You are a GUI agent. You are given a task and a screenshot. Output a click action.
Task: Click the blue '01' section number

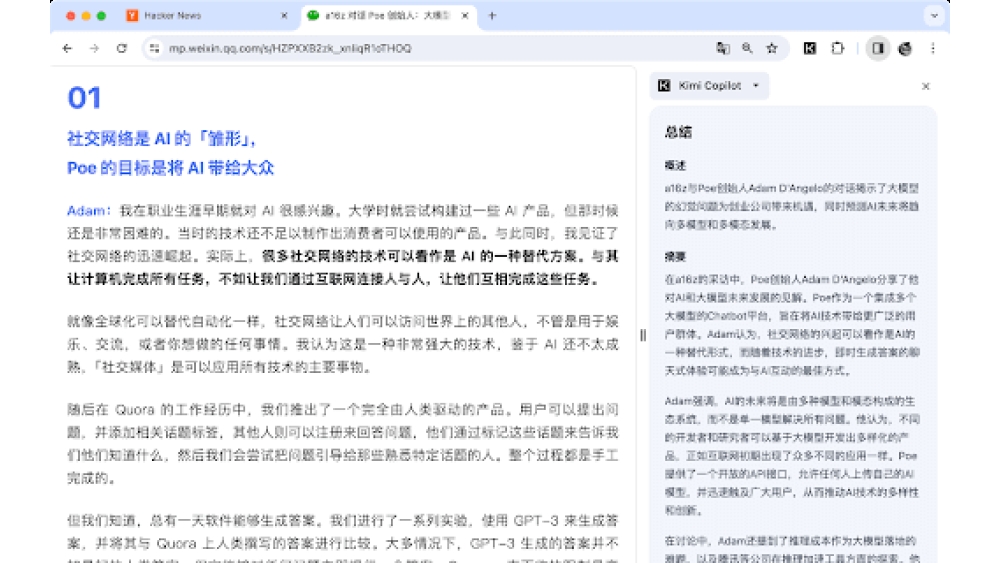(84, 98)
